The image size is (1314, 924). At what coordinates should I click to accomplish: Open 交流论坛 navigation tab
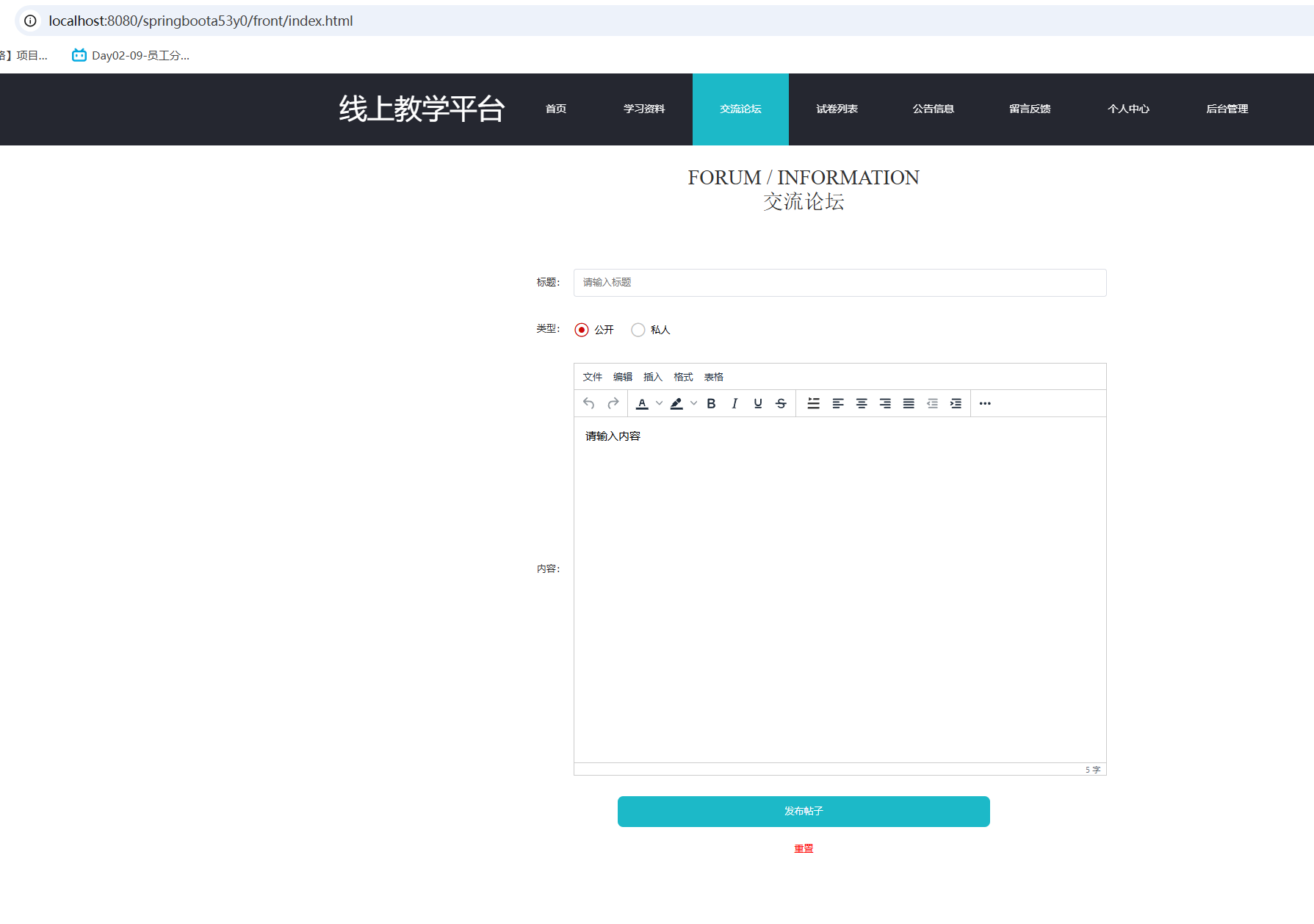(740, 109)
